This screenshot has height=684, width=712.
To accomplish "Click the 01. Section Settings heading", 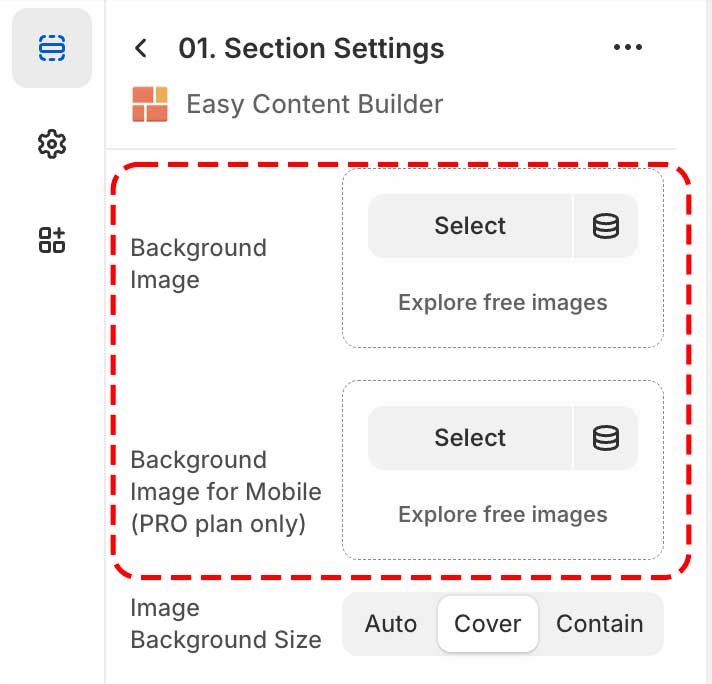I will click(311, 48).
